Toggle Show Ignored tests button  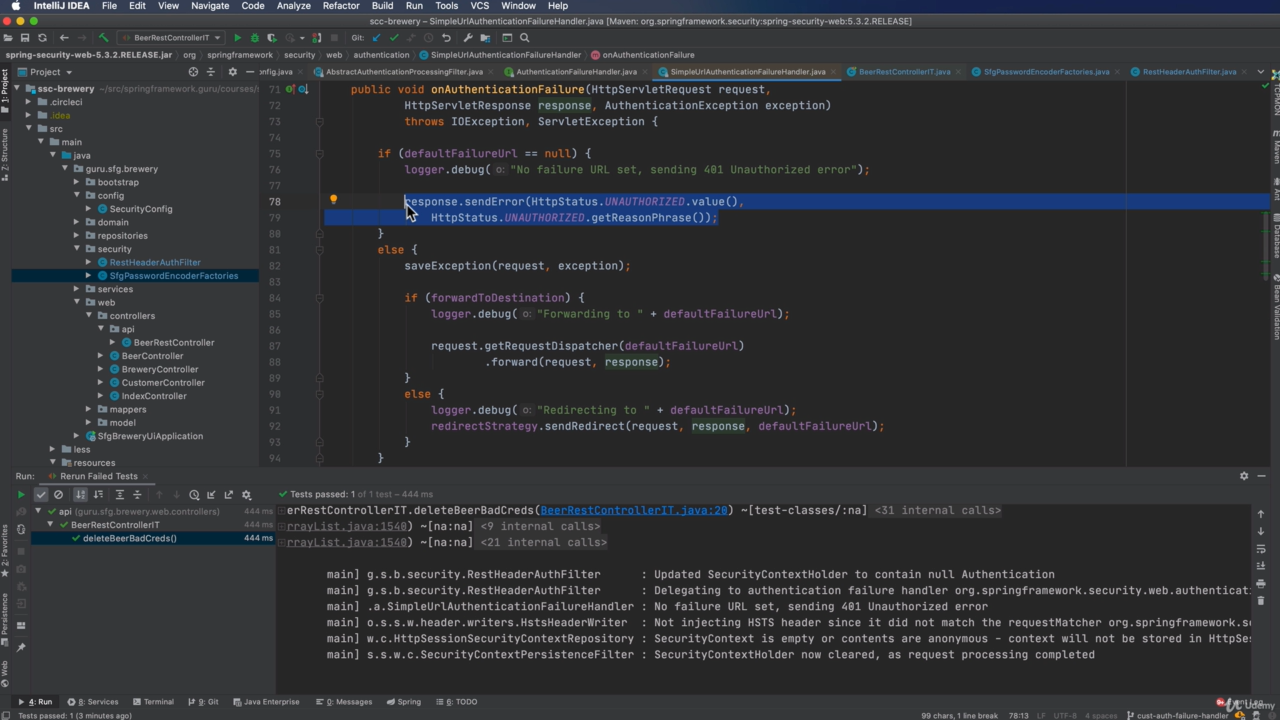[x=58, y=495]
